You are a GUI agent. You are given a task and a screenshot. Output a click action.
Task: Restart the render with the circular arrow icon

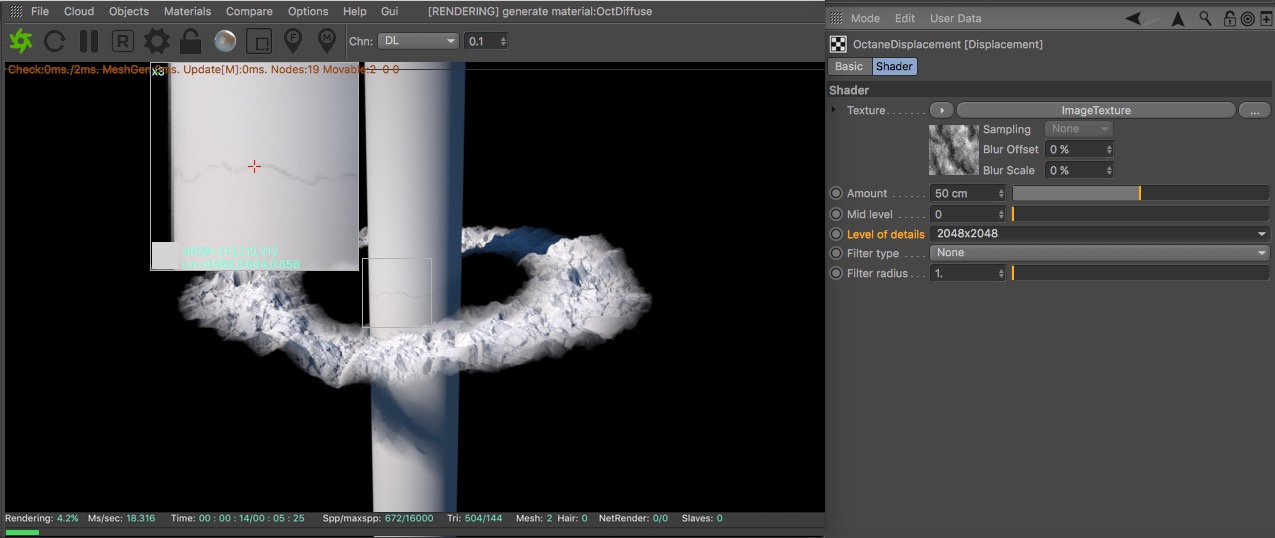coord(55,41)
